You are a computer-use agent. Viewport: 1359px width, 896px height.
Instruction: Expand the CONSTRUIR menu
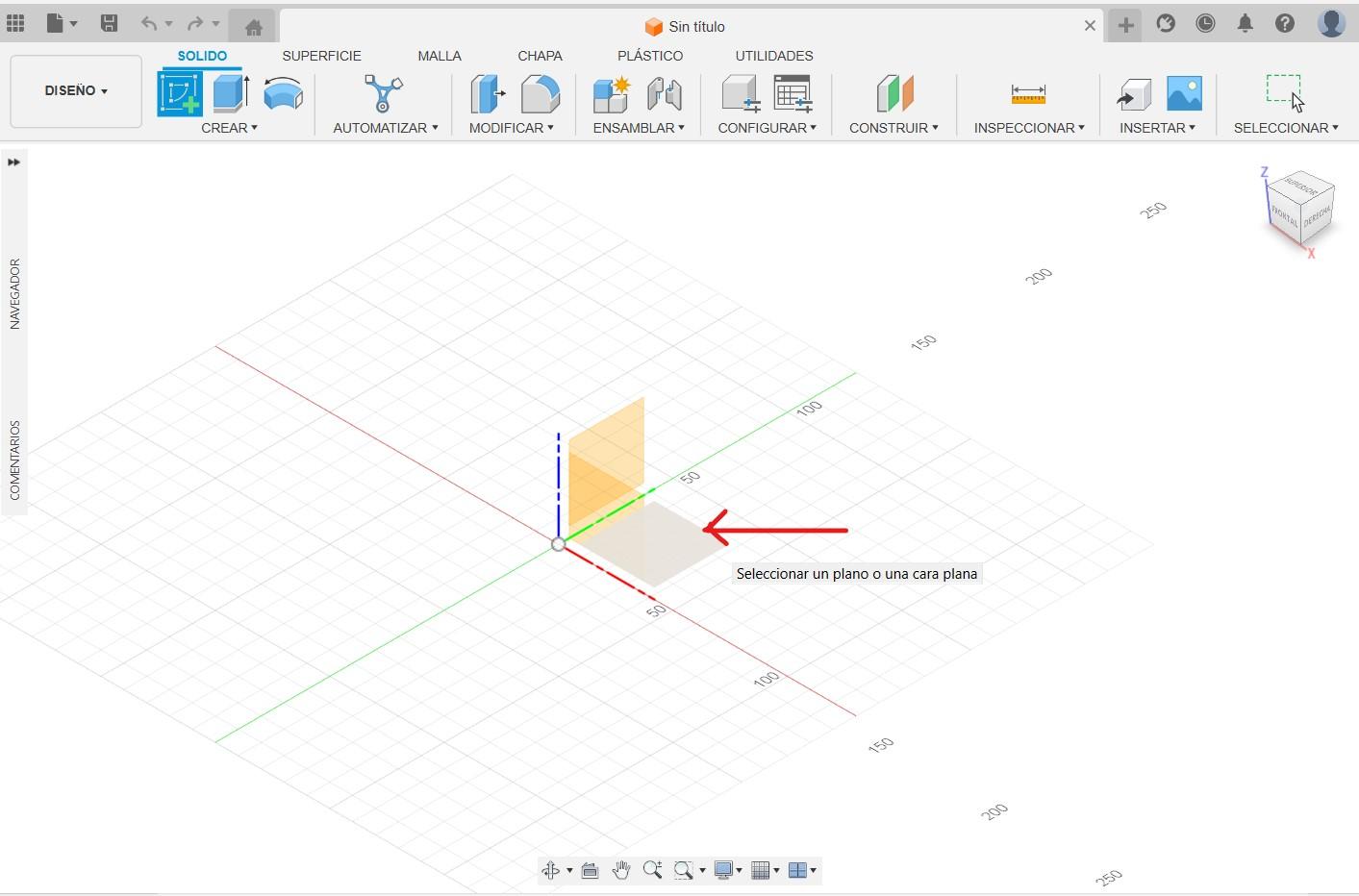(x=893, y=128)
